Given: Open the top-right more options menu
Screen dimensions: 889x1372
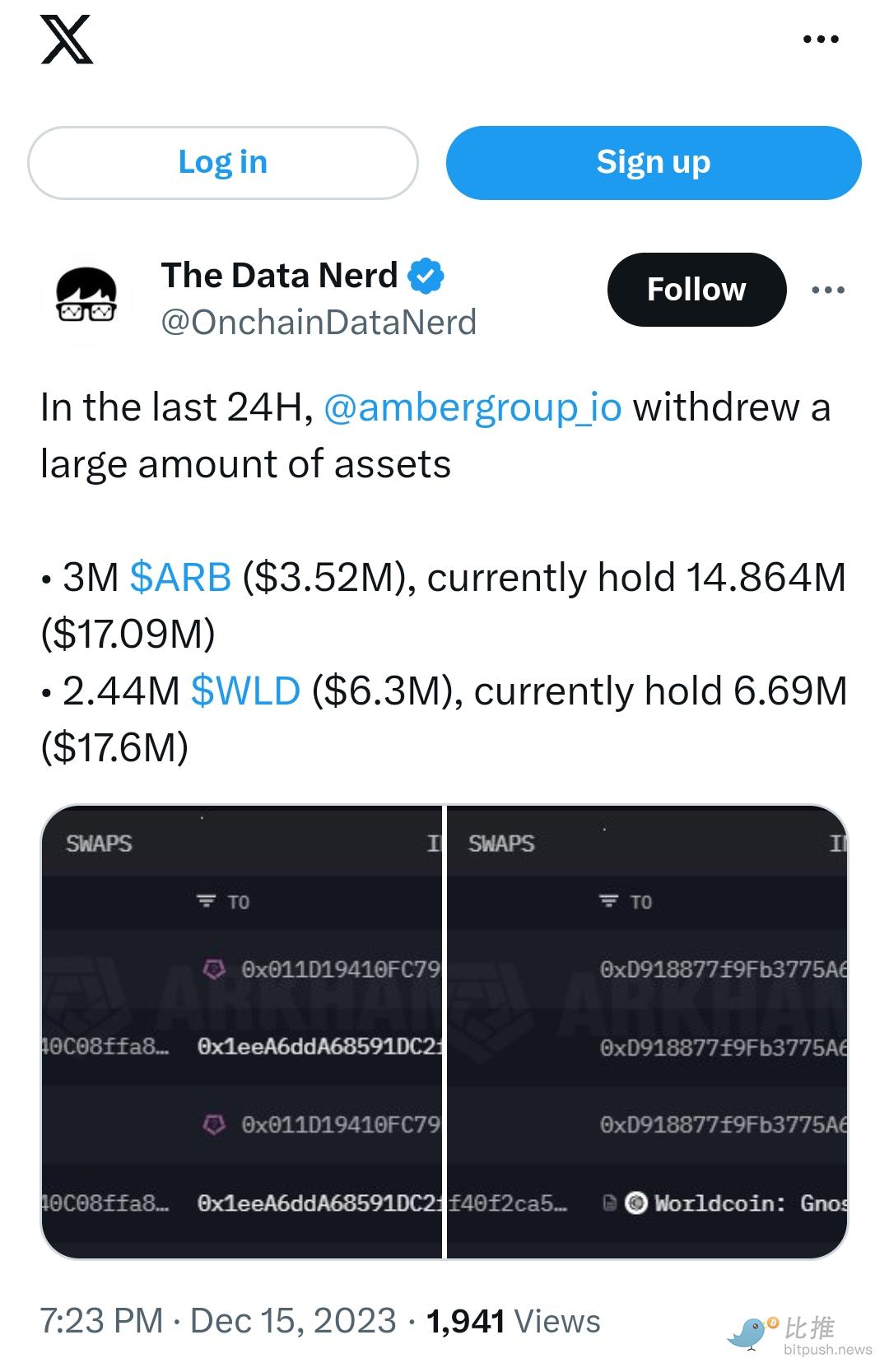Looking at the screenshot, I should [821, 39].
